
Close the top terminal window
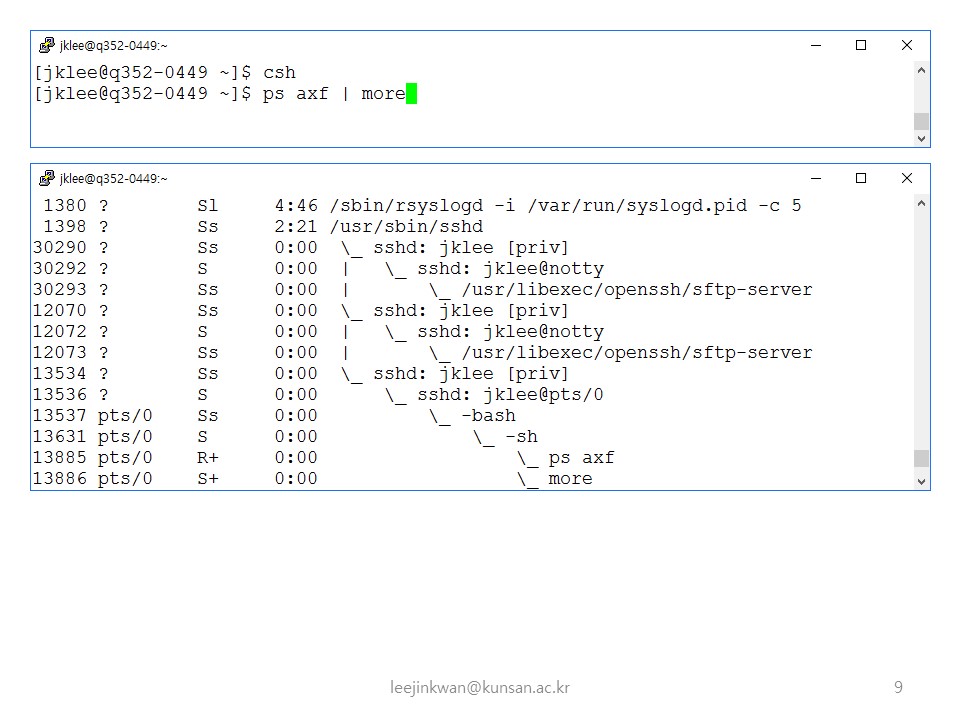coord(907,45)
